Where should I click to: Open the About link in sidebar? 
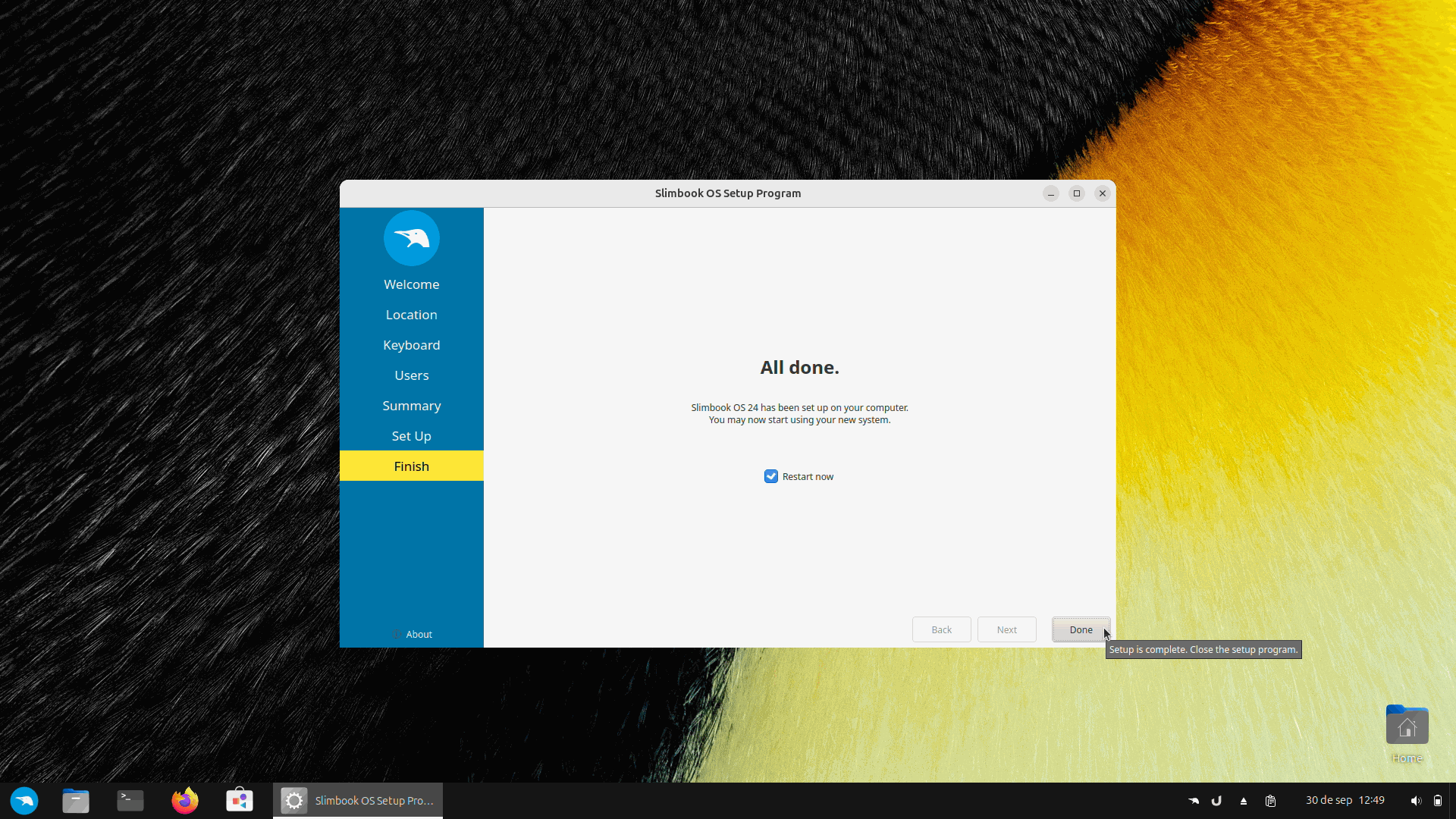pos(419,634)
